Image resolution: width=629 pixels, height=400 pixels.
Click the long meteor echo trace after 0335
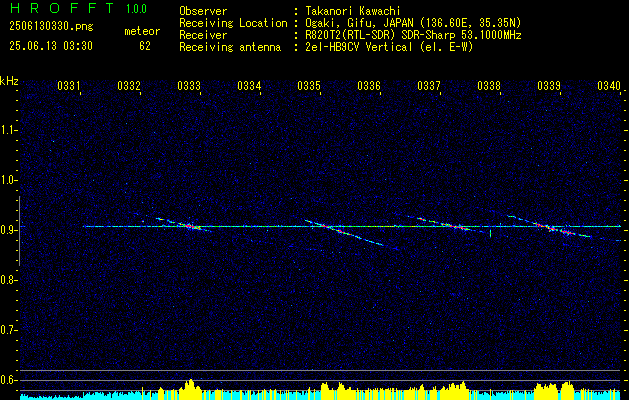[x=345, y=233]
